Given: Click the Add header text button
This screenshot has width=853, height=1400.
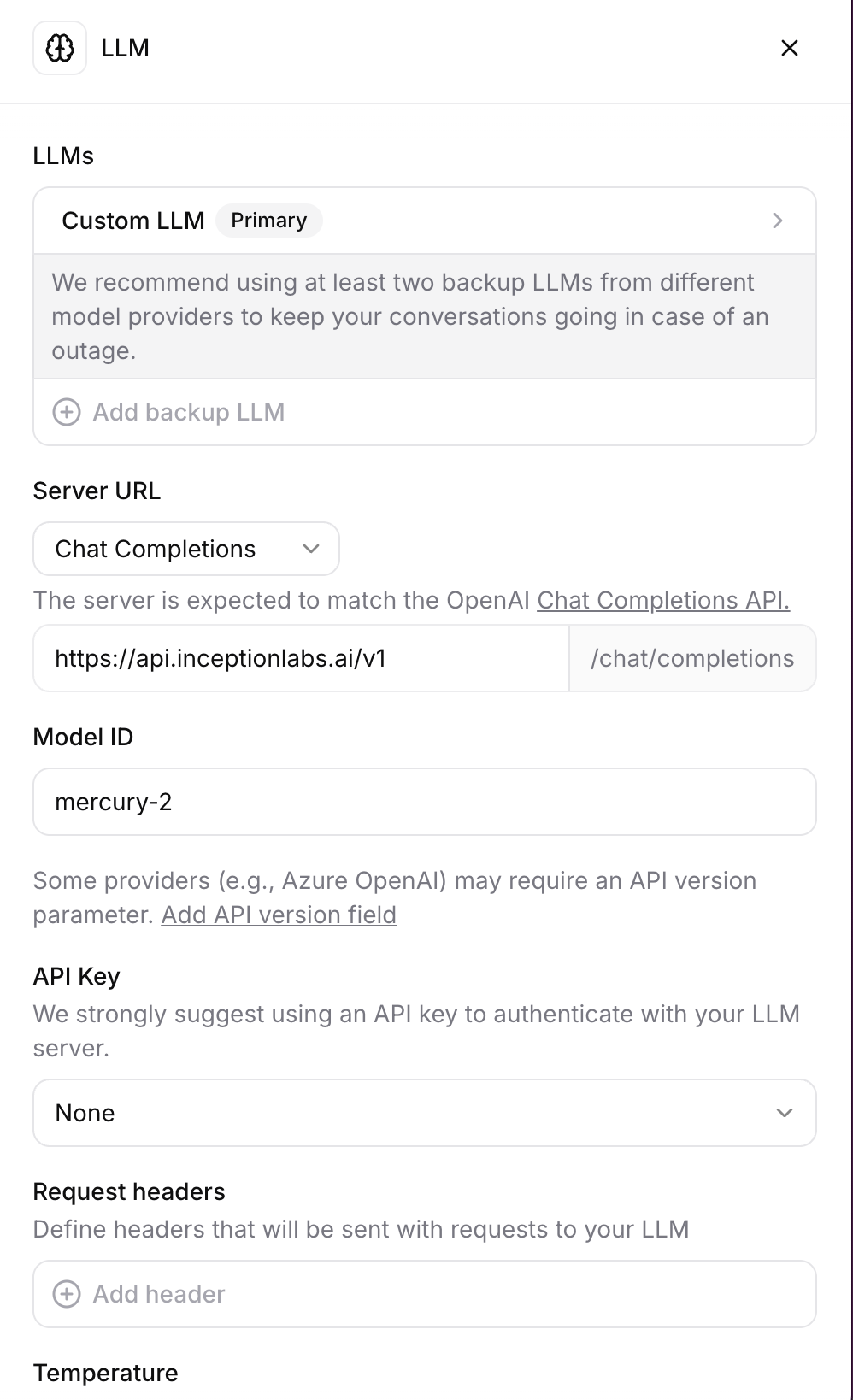Looking at the screenshot, I should pos(159,1294).
